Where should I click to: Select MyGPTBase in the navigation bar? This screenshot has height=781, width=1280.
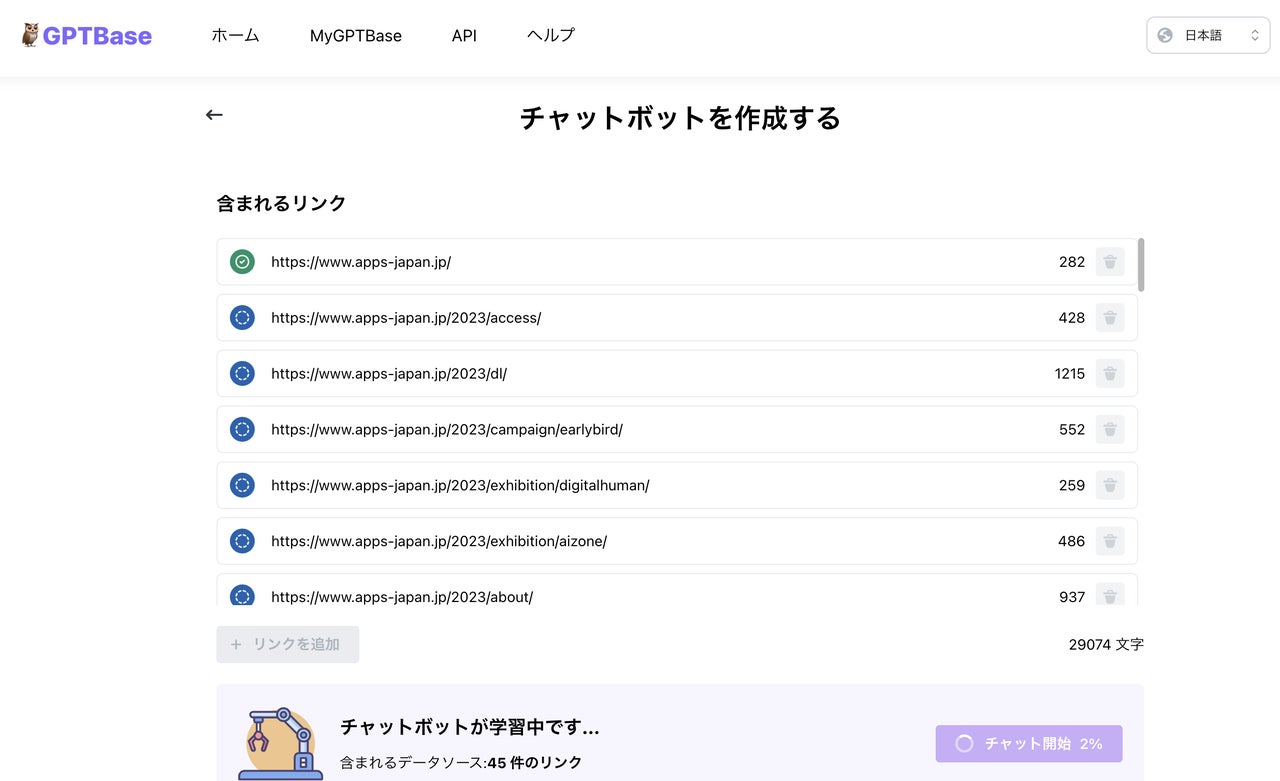coord(356,35)
